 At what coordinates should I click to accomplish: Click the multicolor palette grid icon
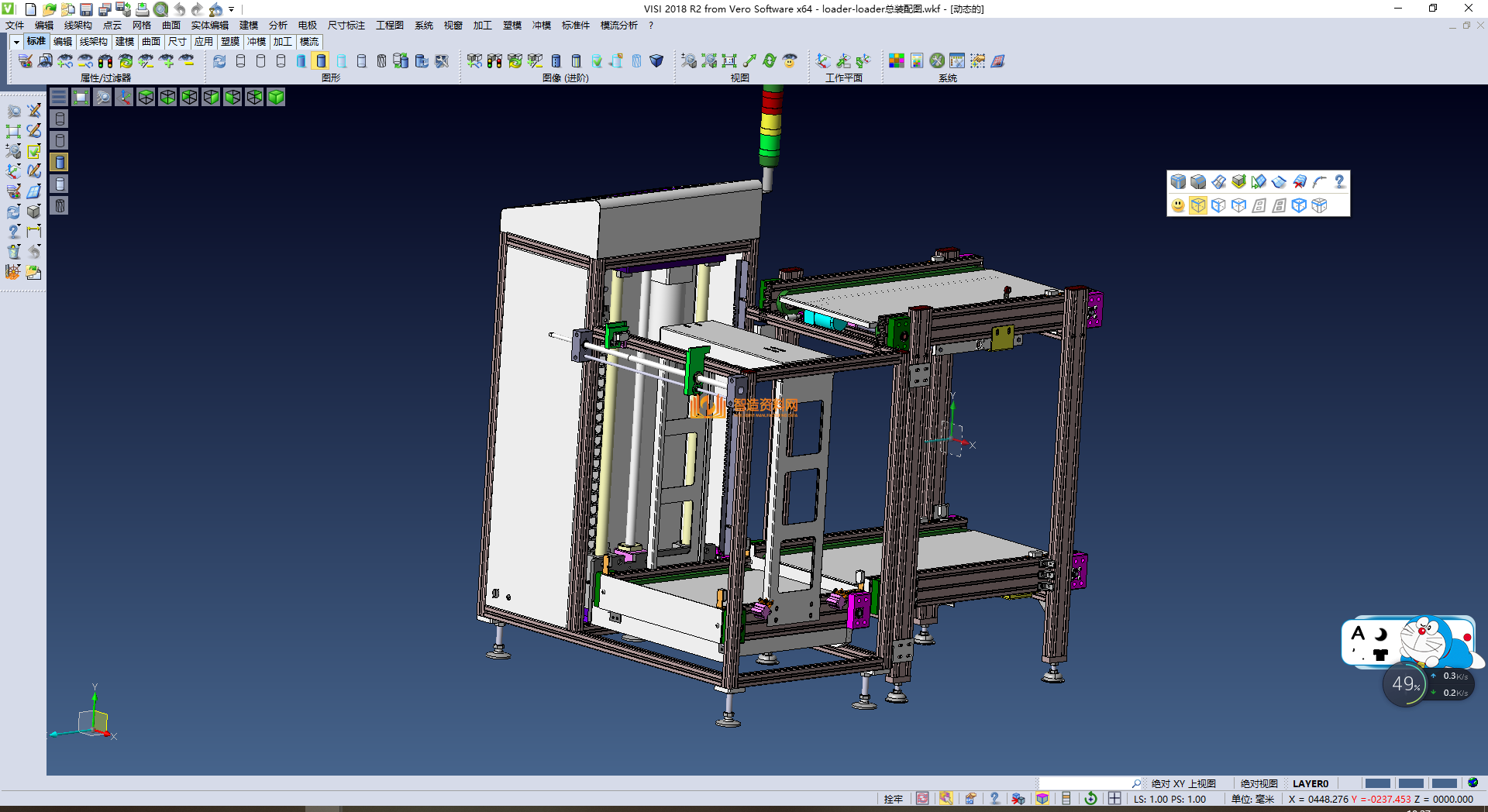(x=897, y=61)
